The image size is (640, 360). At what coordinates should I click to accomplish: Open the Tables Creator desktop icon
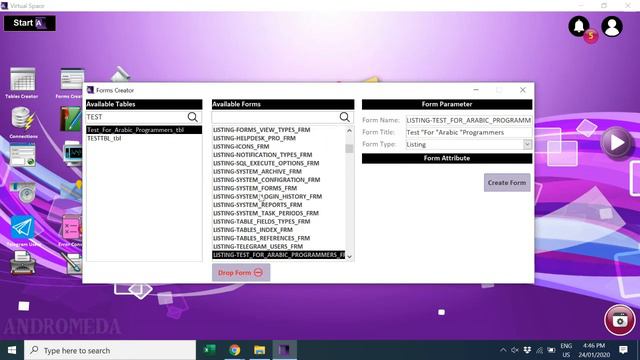[x=22, y=83]
